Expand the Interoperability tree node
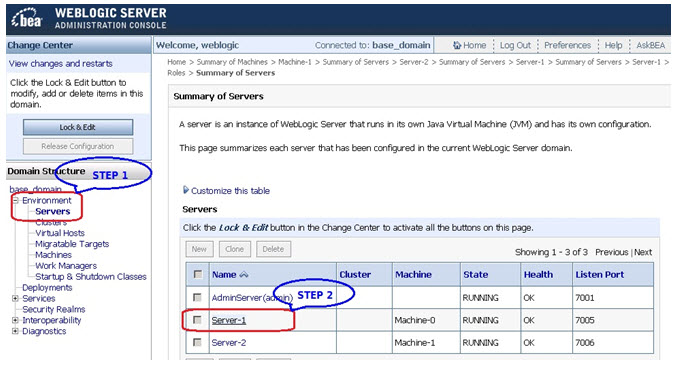Image resolution: width=679 pixels, height=365 pixels. (x=15, y=320)
